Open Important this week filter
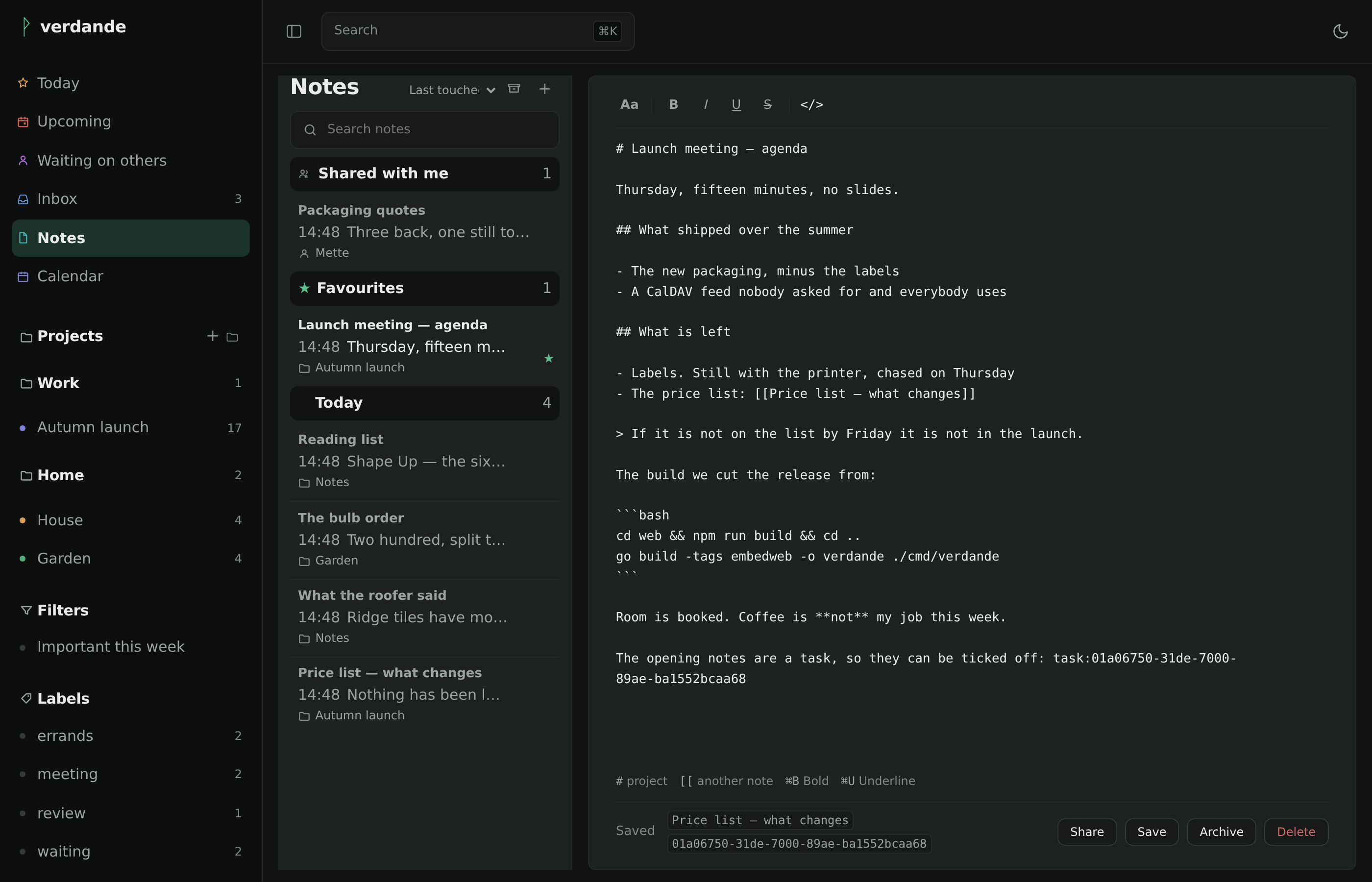Image resolution: width=1372 pixels, height=882 pixels. 130,647
